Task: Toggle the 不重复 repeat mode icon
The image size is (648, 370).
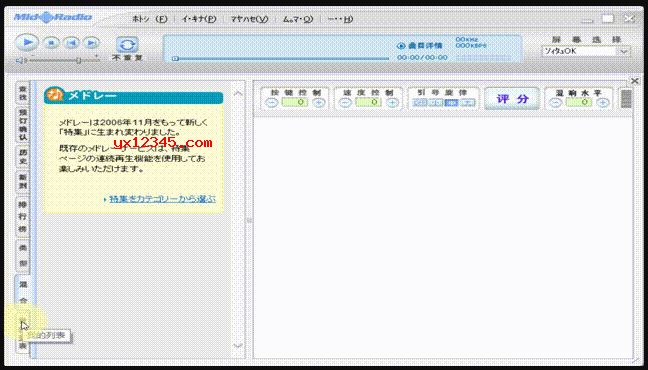Action: 127,45
